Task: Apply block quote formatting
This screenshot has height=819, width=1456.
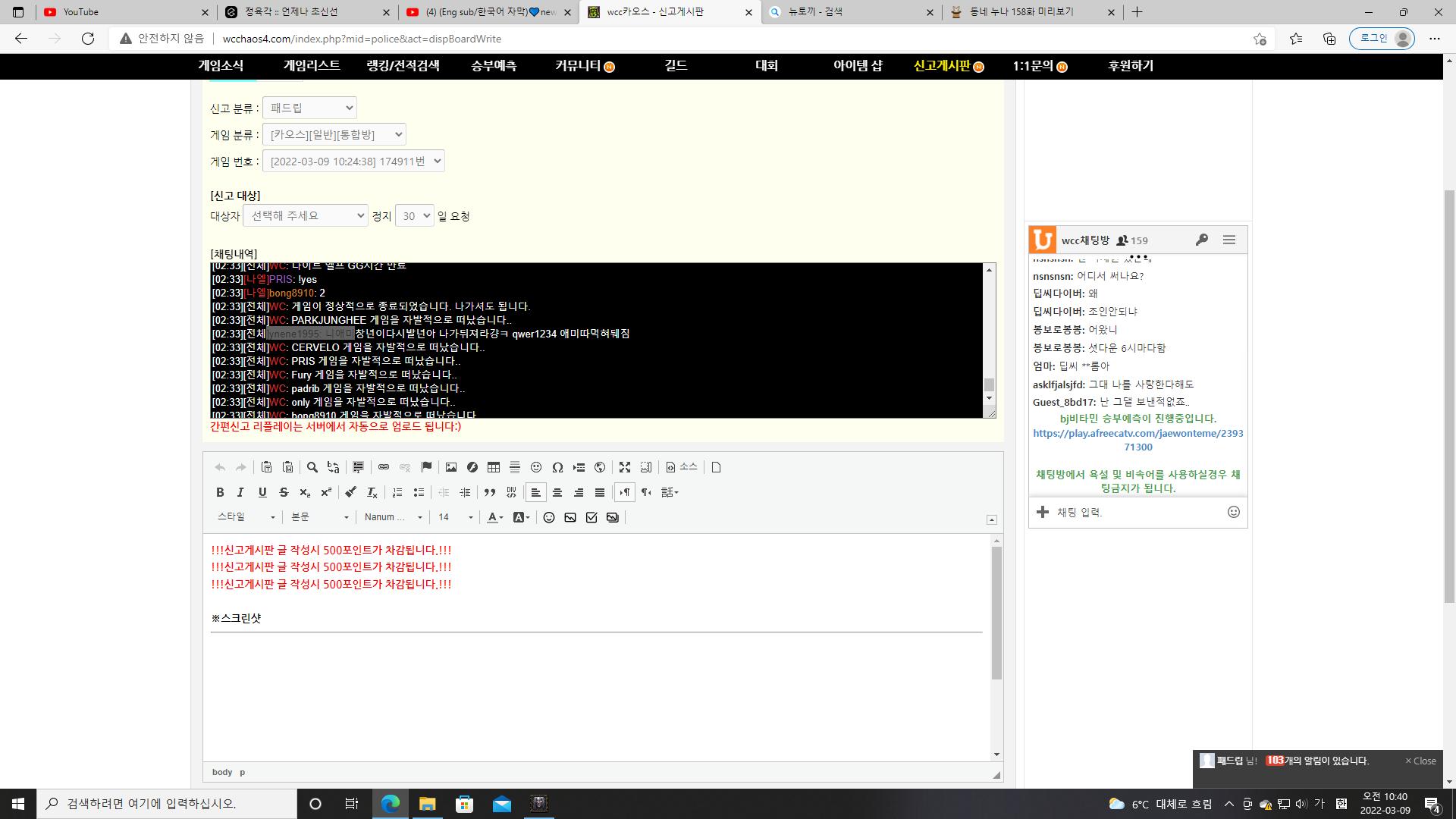Action: pos(490,492)
